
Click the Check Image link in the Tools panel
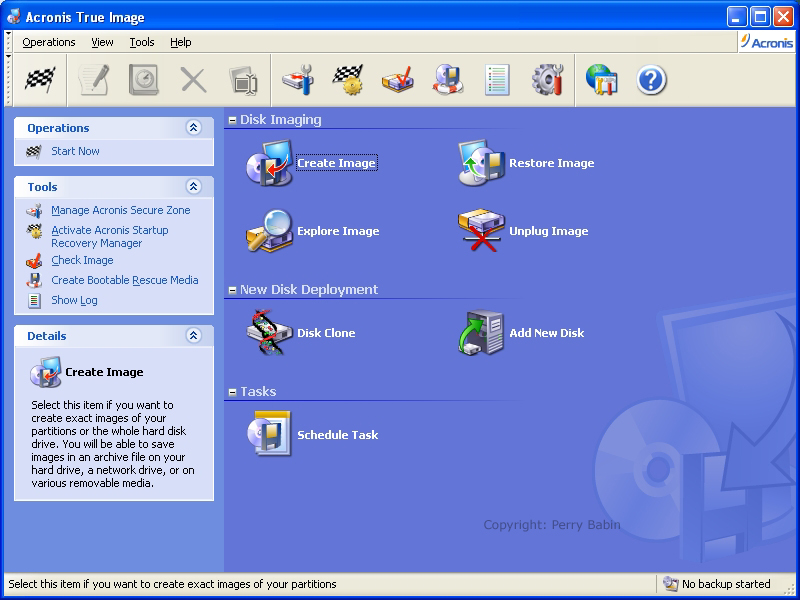(82, 260)
